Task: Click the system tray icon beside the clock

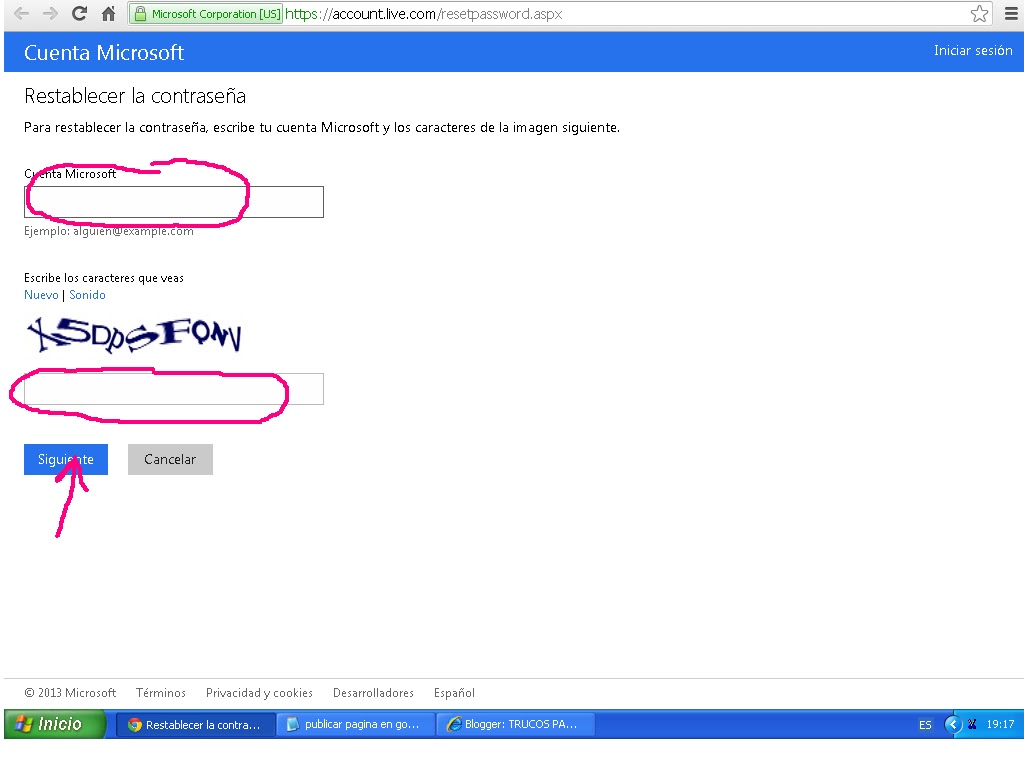Action: click(x=972, y=724)
